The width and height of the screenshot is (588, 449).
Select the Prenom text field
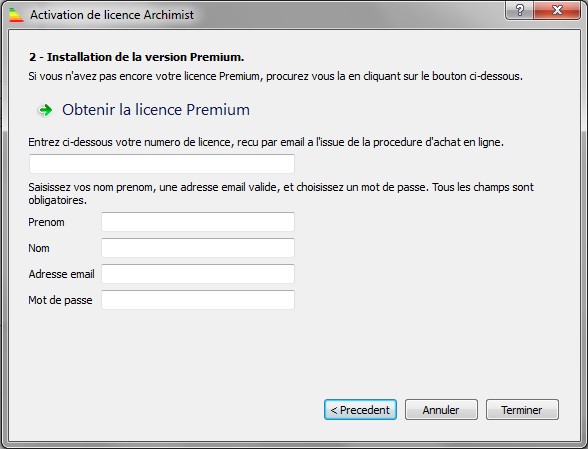click(198, 222)
